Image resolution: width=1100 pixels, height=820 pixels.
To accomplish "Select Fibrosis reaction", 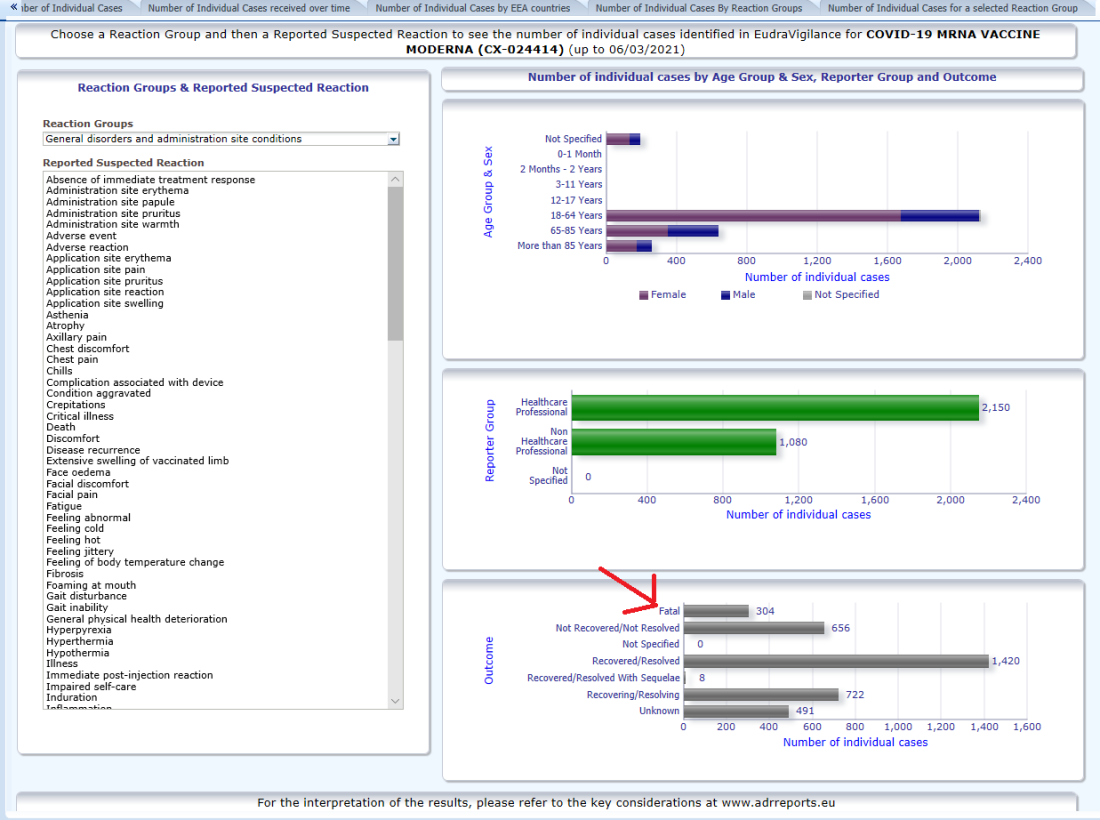I will click(x=65, y=574).
